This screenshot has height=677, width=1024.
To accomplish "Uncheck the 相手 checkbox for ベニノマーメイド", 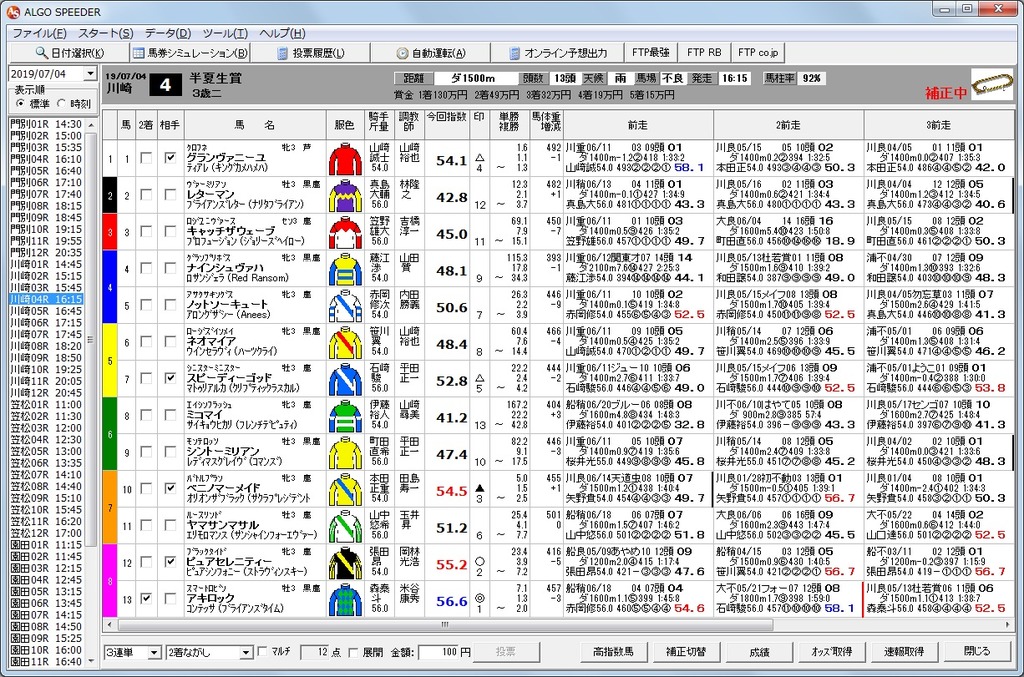I will pyautogui.click(x=170, y=488).
